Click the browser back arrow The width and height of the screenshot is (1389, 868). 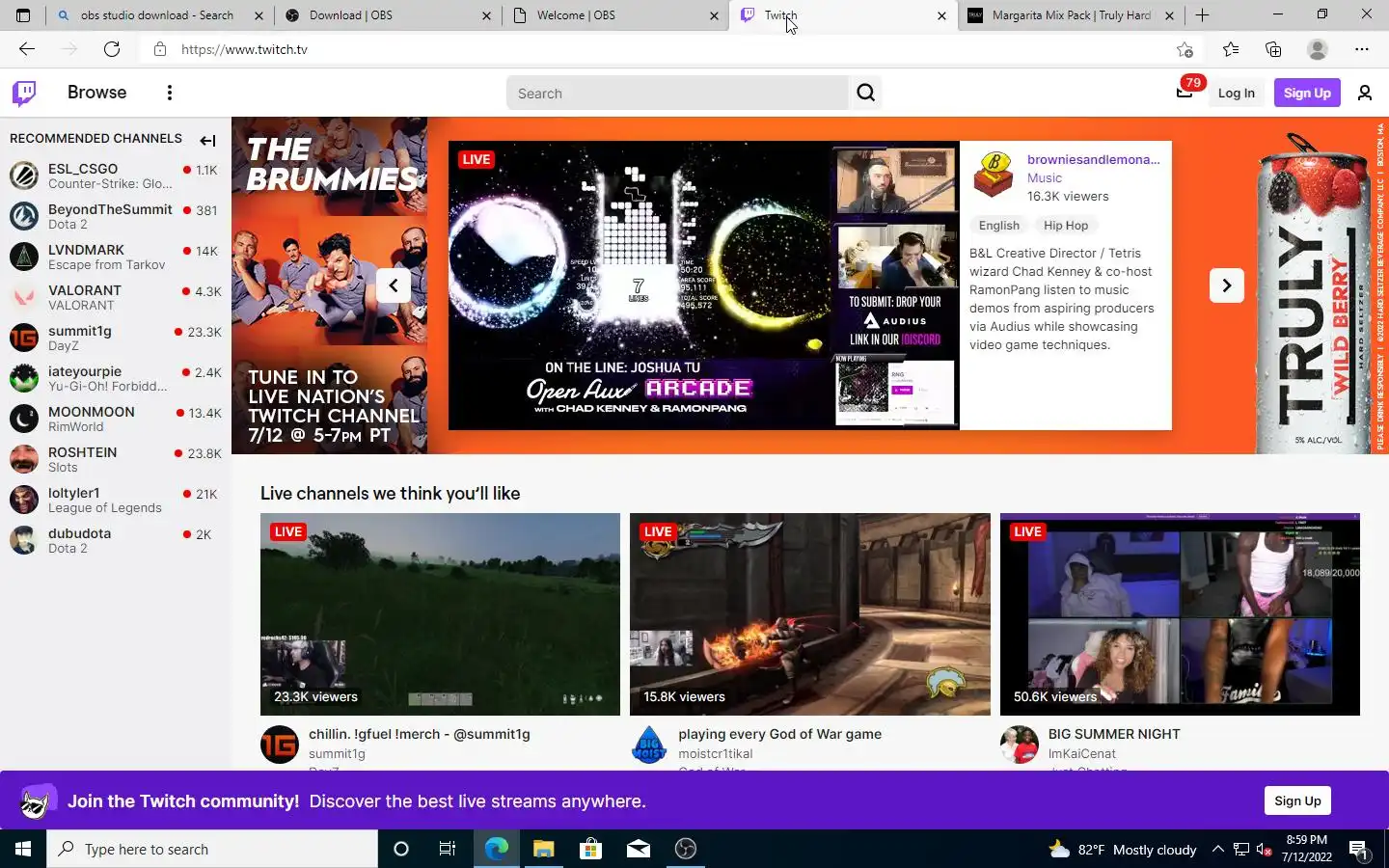[x=27, y=49]
